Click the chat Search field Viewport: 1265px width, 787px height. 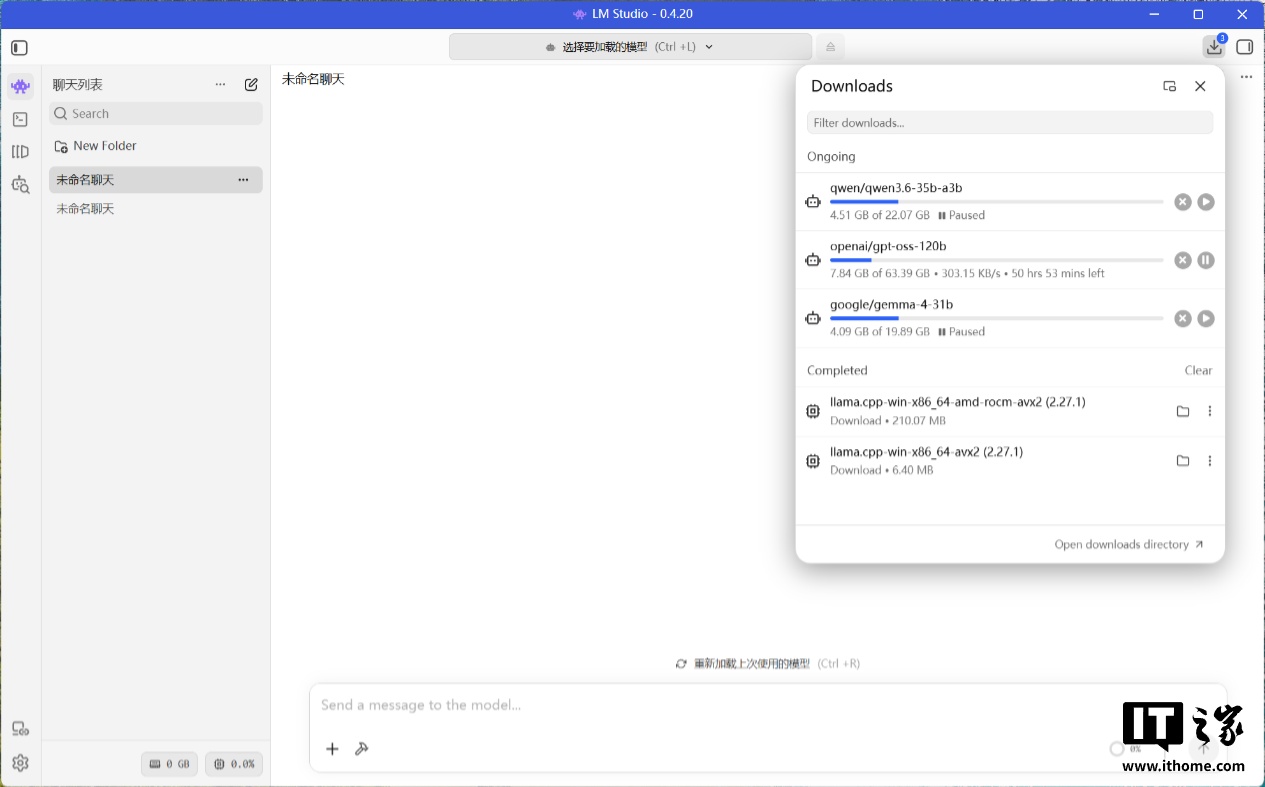click(156, 114)
